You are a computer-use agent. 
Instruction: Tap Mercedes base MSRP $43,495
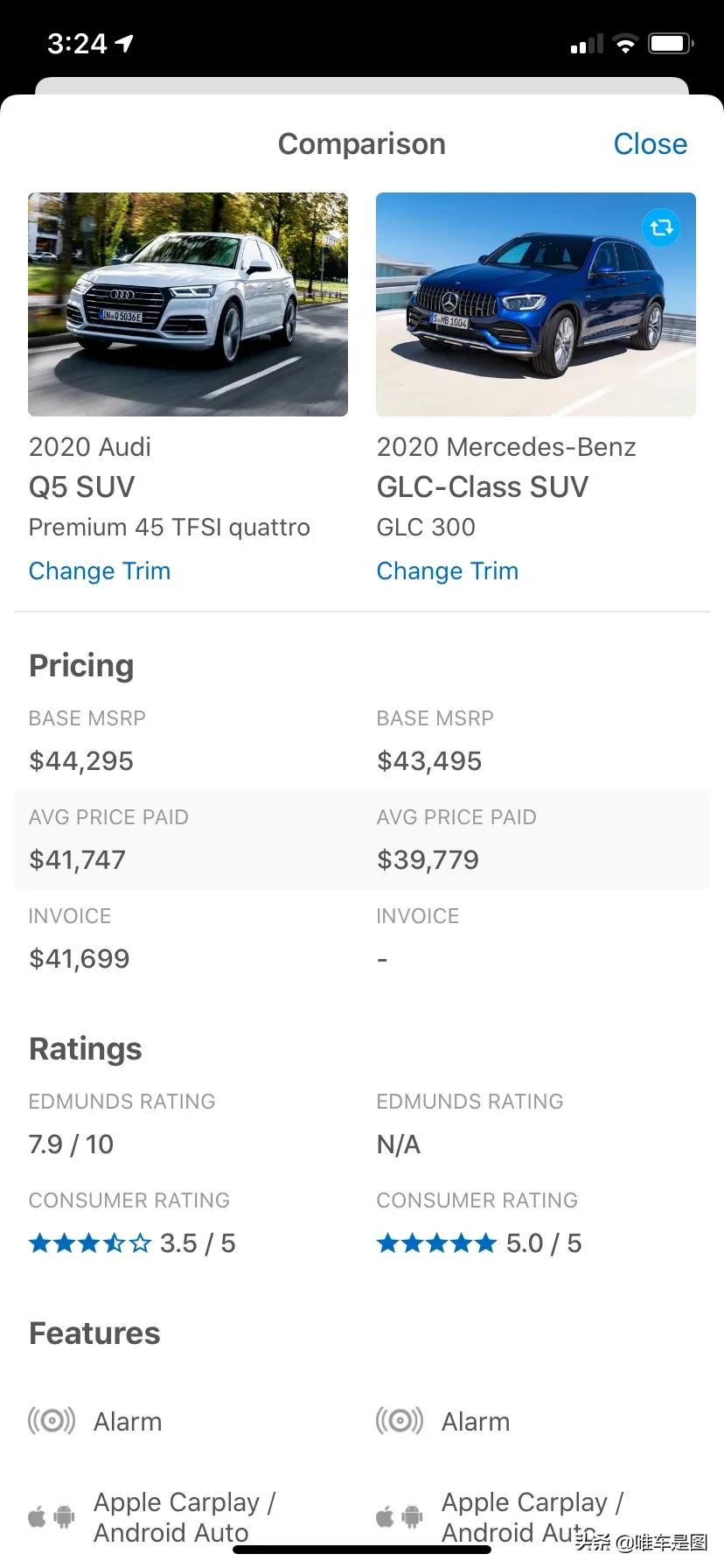click(x=429, y=761)
